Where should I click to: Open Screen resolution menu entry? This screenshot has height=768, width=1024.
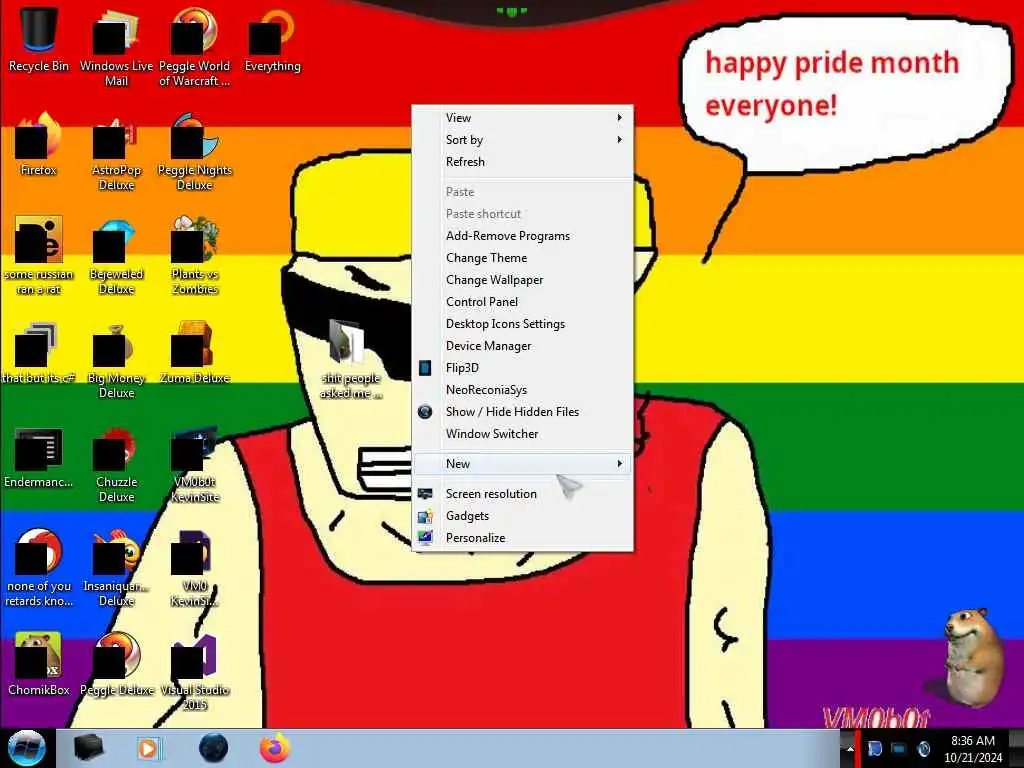point(522,494)
